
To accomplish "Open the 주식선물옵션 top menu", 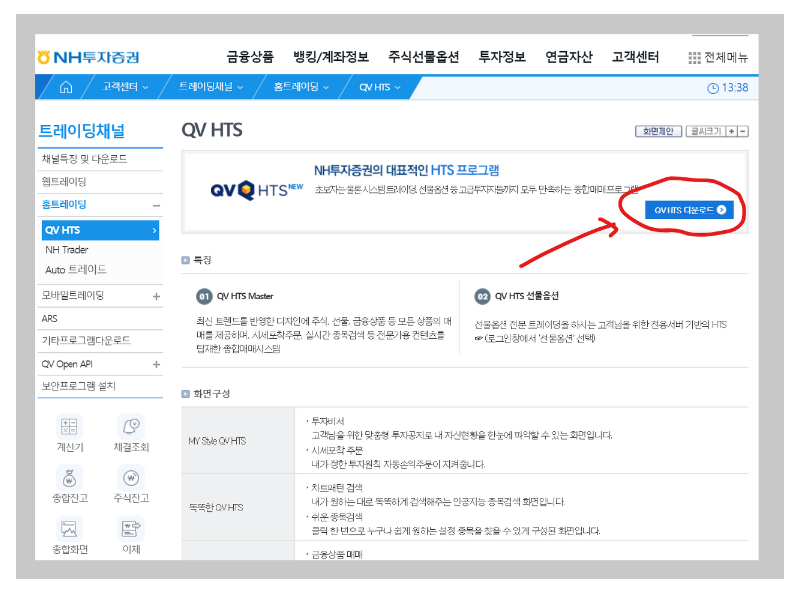I will [x=423, y=57].
